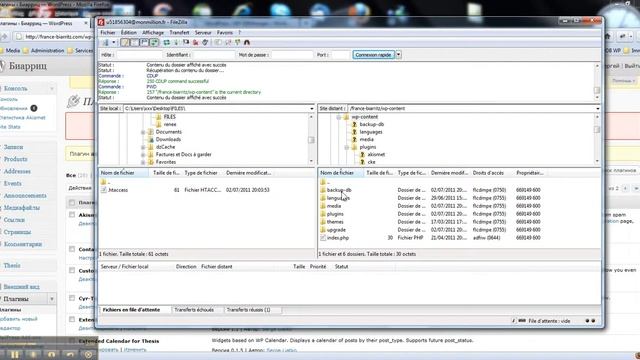The width and height of the screenshot is (640, 360).
Task: Sort remote list by Nom de fichier
Action: click(341, 173)
